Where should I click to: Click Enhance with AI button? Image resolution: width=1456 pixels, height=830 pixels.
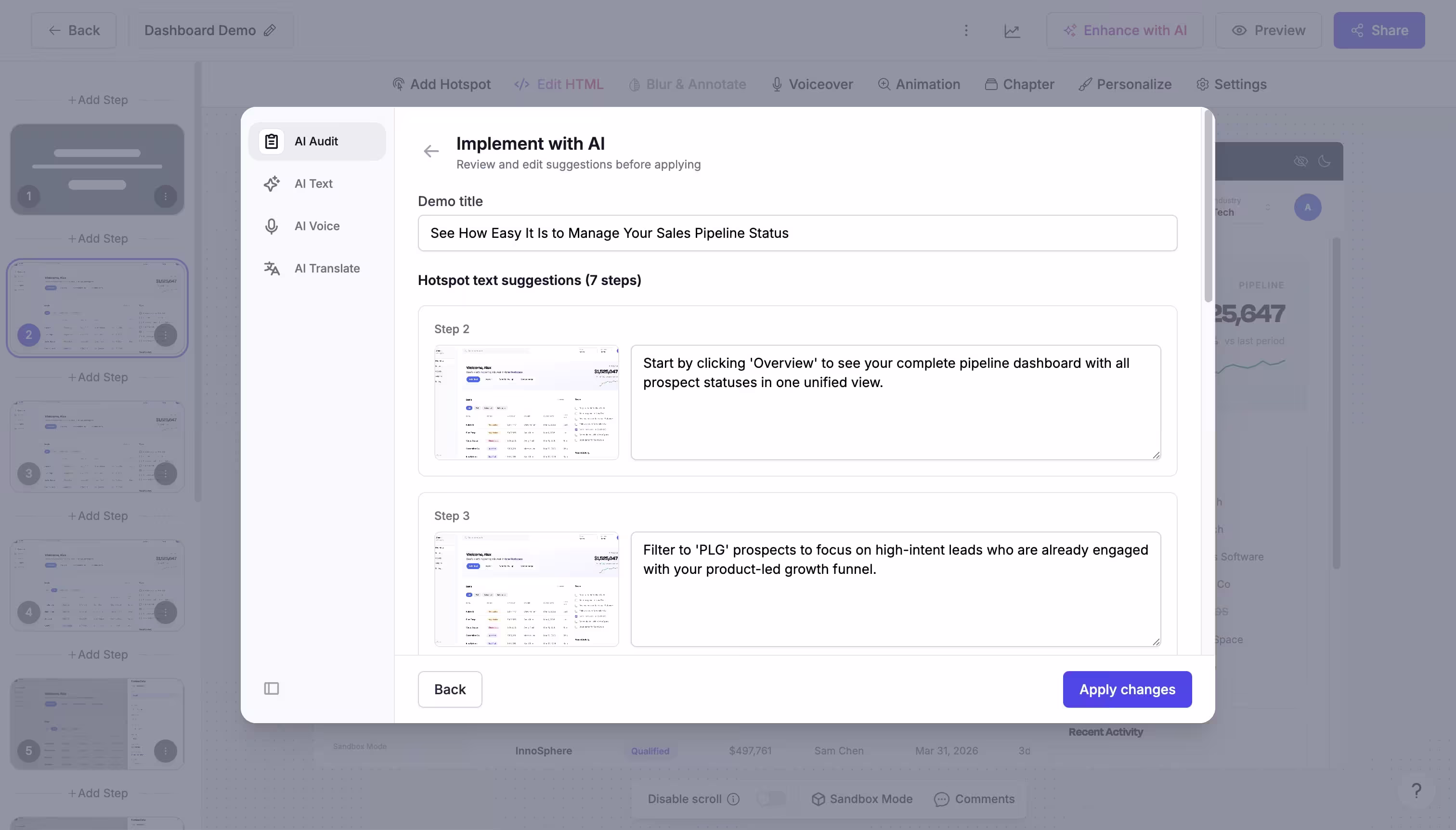point(1125,30)
